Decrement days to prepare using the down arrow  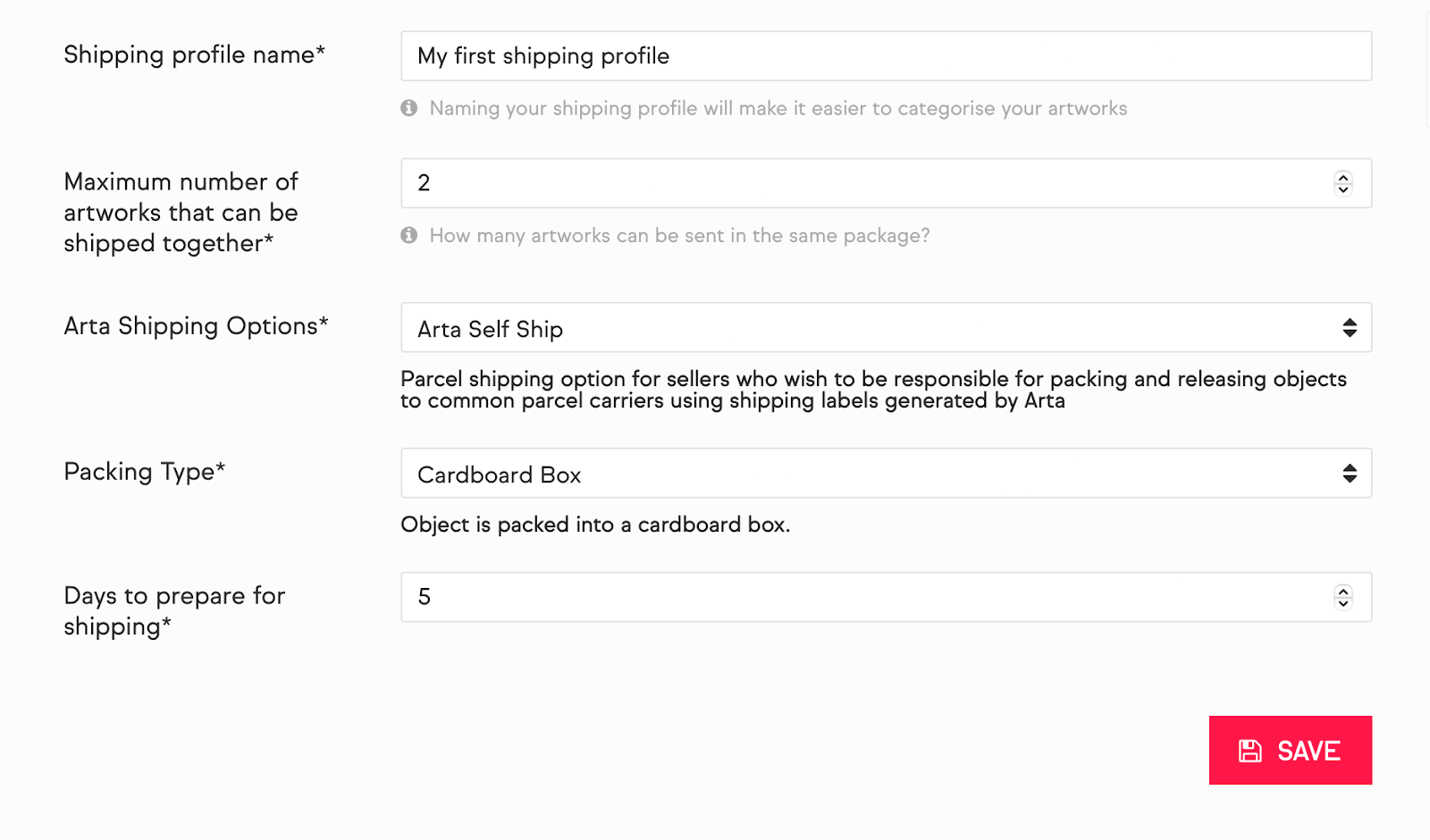pos(1342,602)
